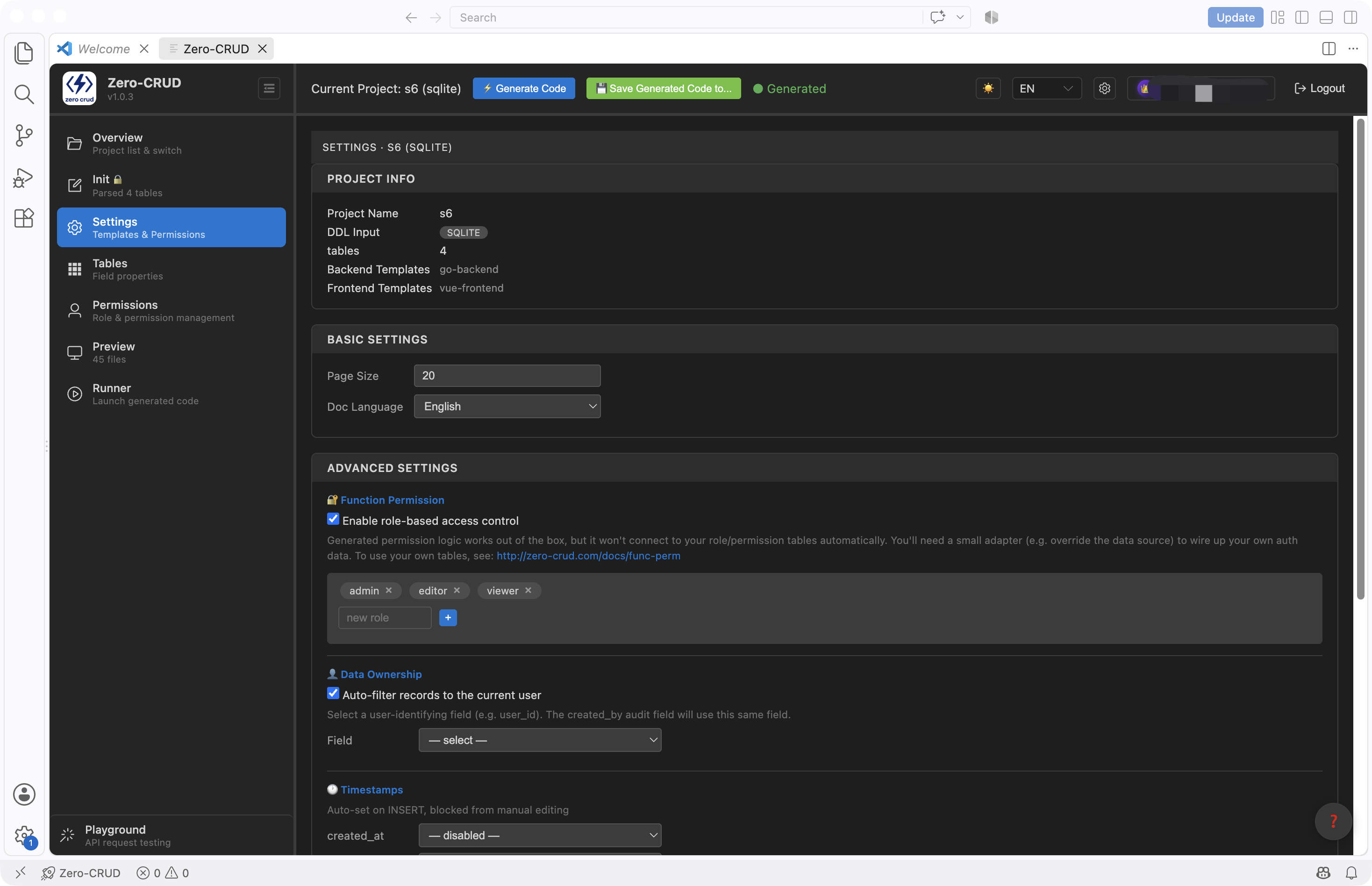Toggle Enable role-based access control checkbox
Image resolution: width=1372 pixels, height=886 pixels.
pyautogui.click(x=333, y=519)
